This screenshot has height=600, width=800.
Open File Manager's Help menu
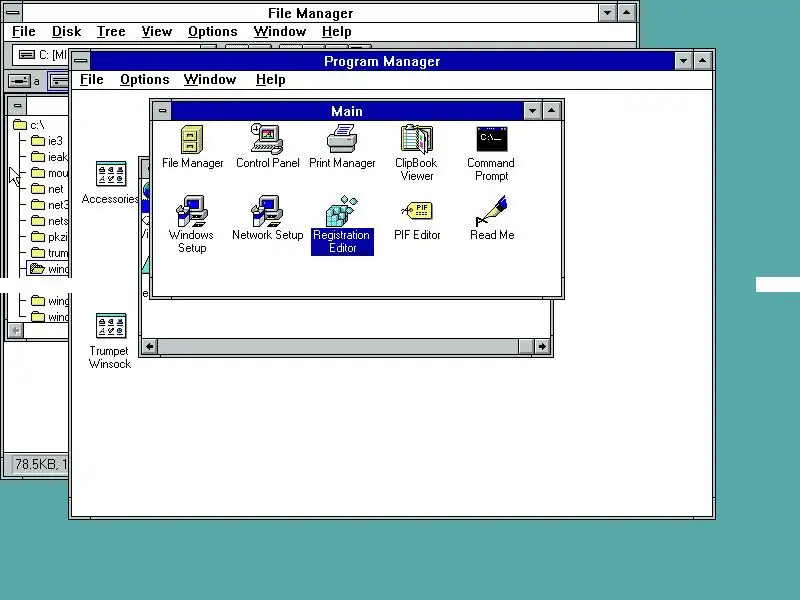336,32
